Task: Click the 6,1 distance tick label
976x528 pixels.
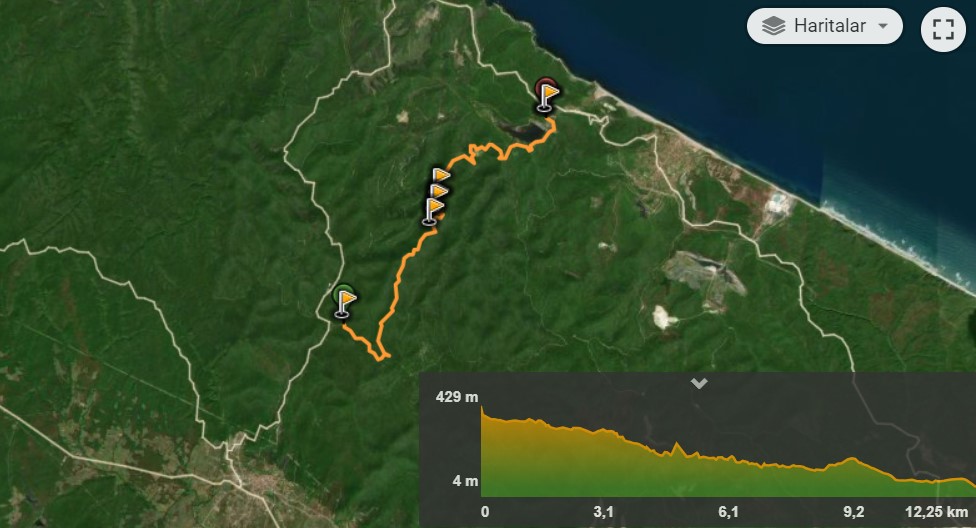Action: [728, 512]
